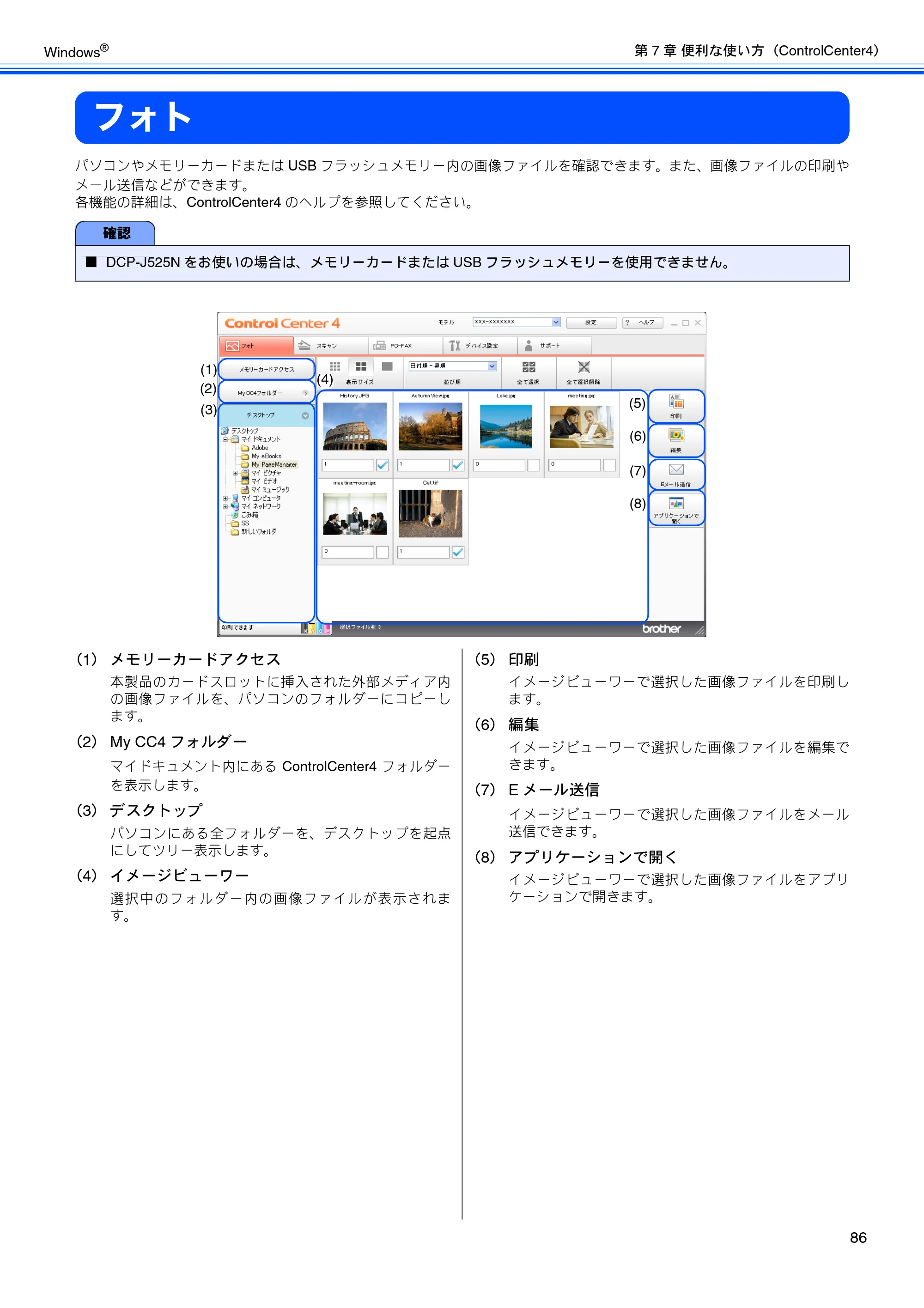Select the meeting-room.jpg thumbnail
The width and height of the screenshot is (924, 1308).
(355, 514)
